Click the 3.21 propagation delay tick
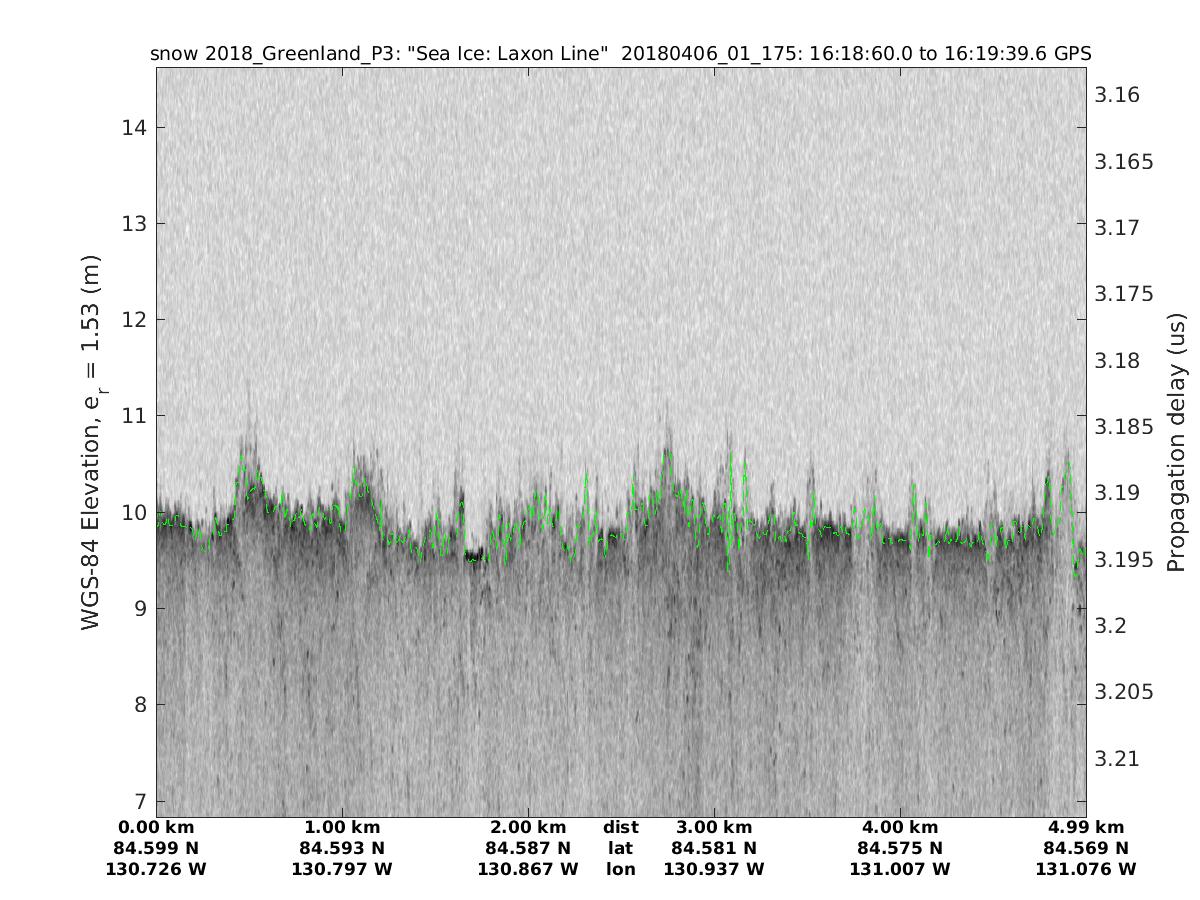Image resolution: width=1200 pixels, height=900 pixels. 1117,759
